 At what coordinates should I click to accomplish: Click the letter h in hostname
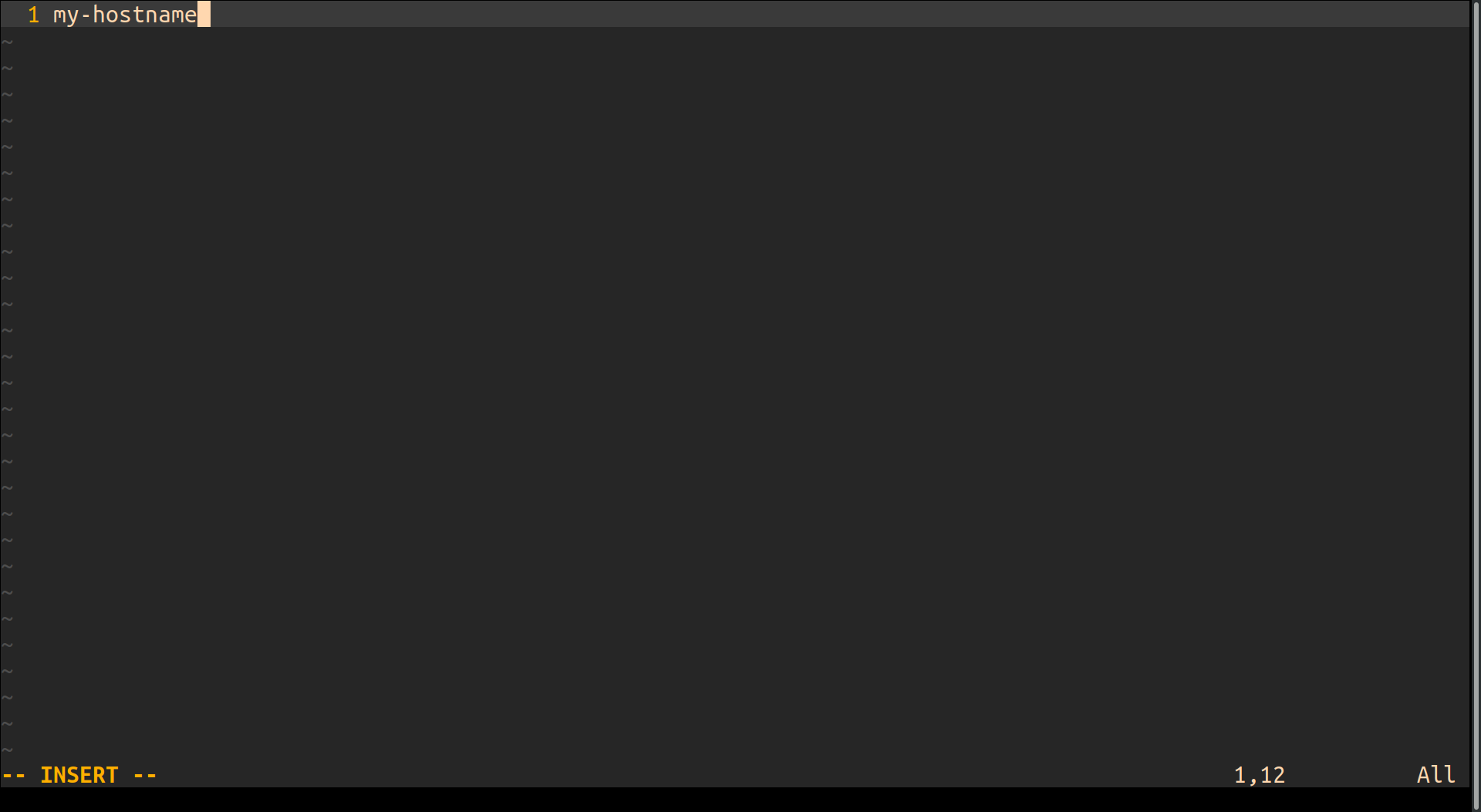point(99,15)
